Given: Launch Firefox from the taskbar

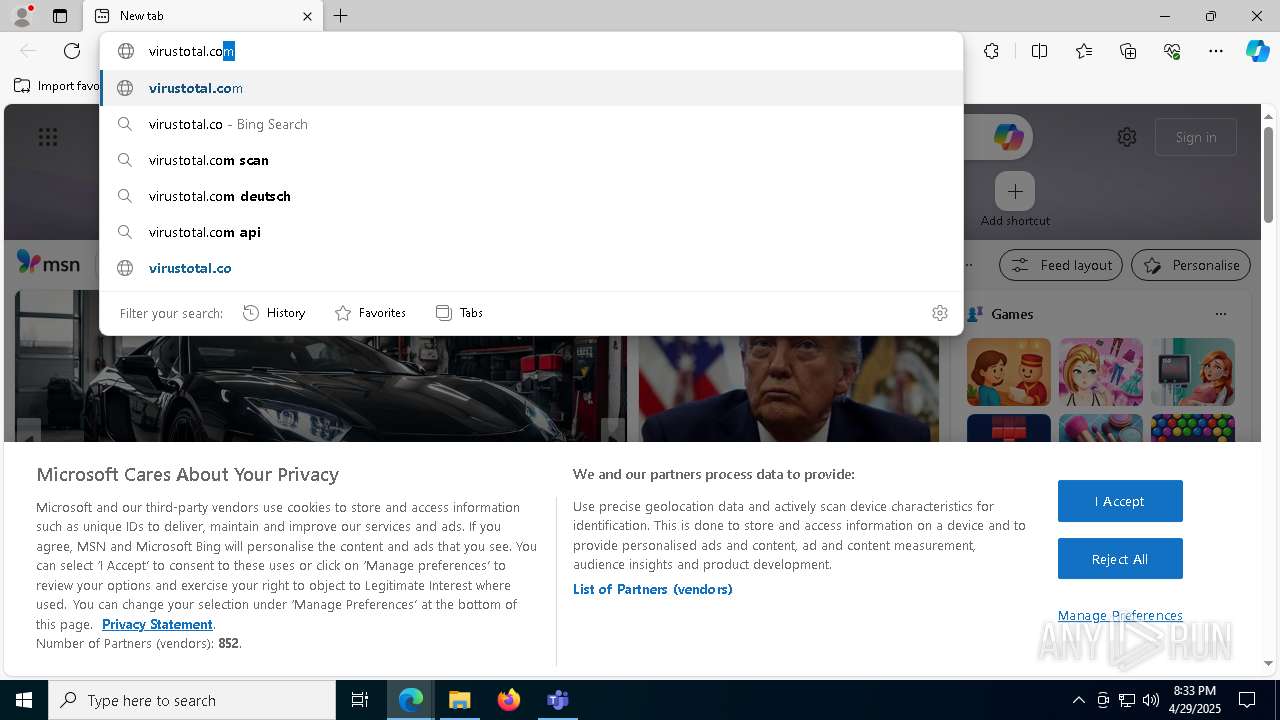Looking at the screenshot, I should click(508, 700).
